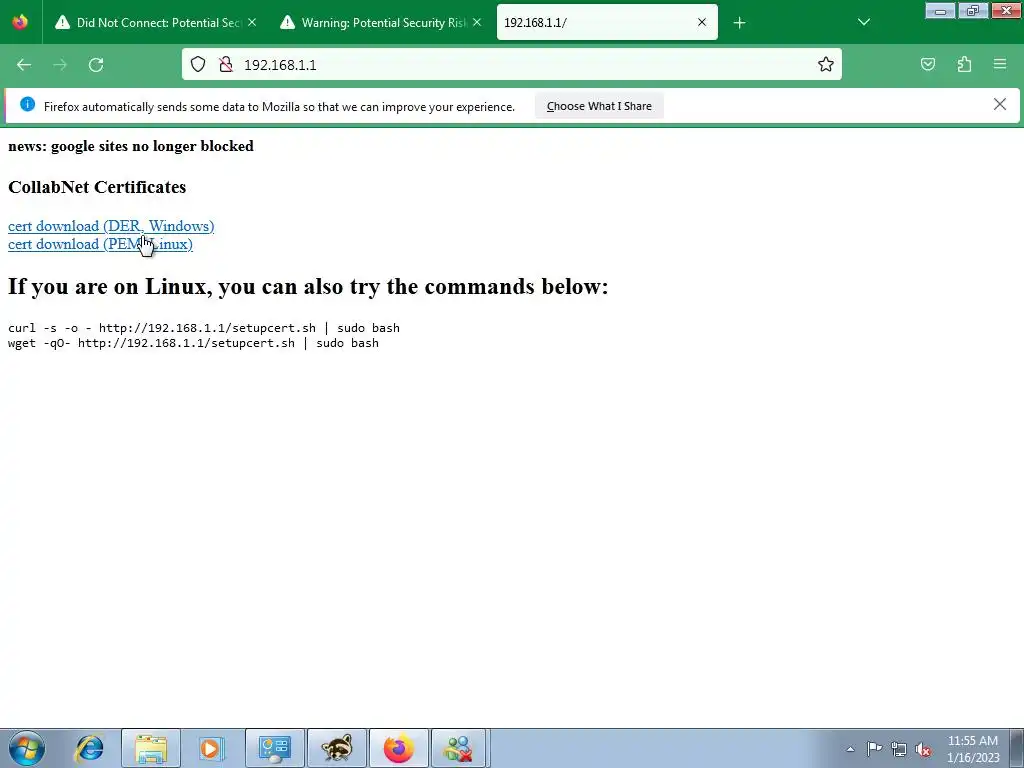Expand the list all tabs chevron

tap(863, 22)
